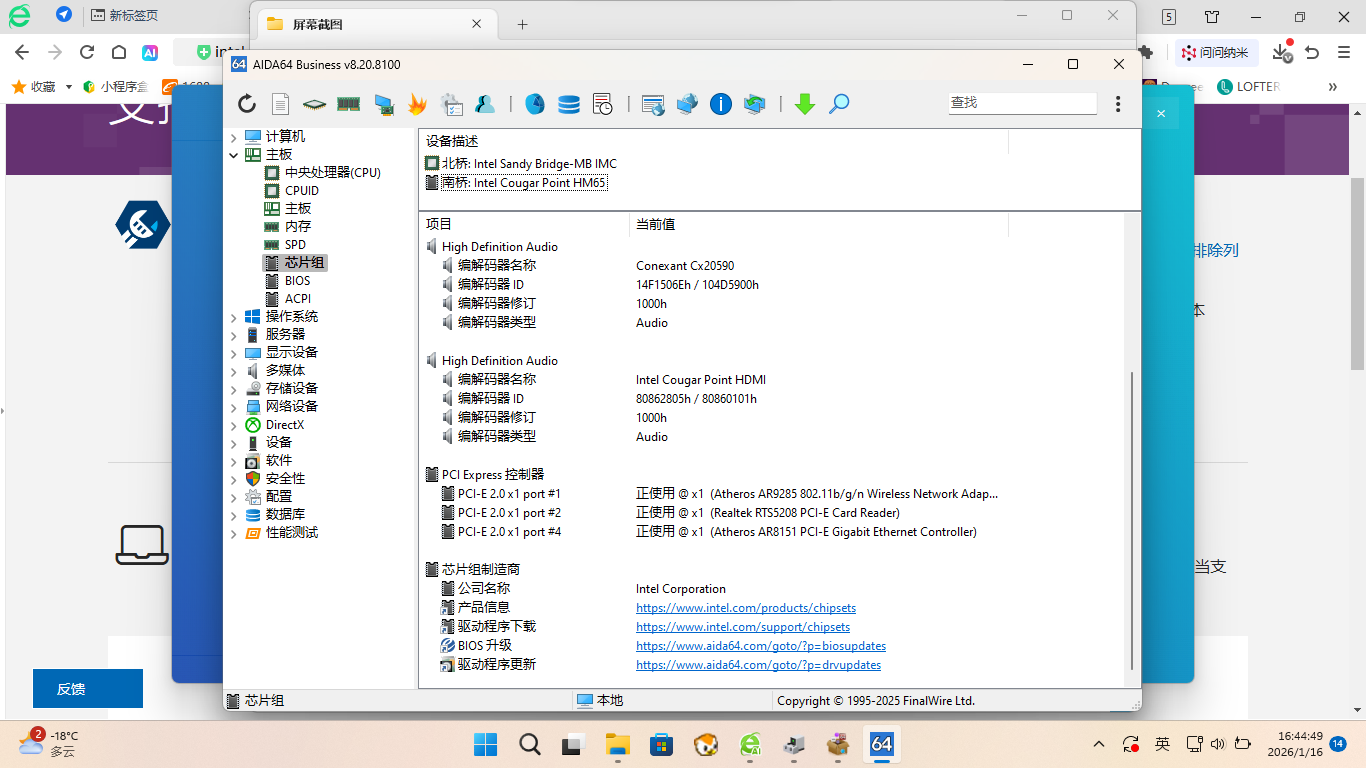Select the 新标签页 browser tab

click(133, 15)
